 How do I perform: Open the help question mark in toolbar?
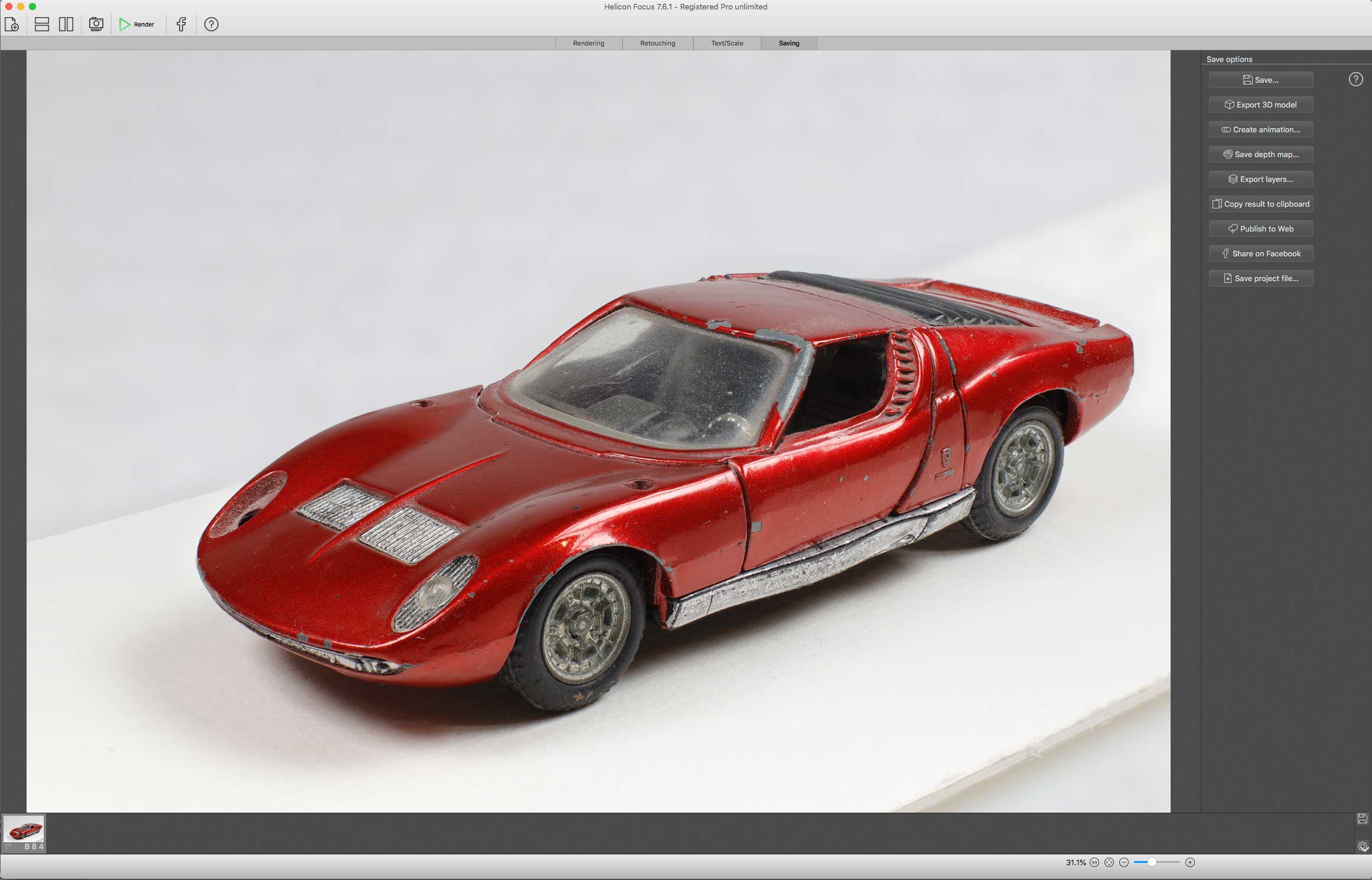click(x=211, y=24)
